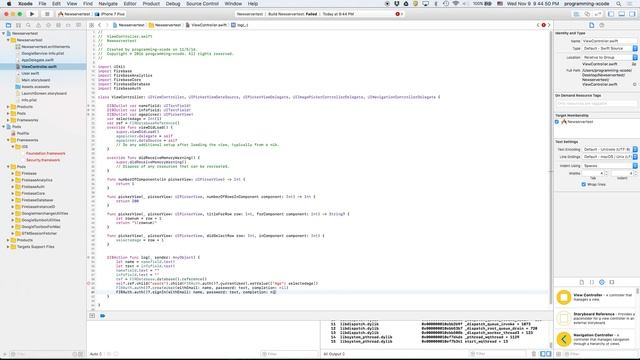
Task: Click Newservertest scheme selector
Action: (74, 14)
